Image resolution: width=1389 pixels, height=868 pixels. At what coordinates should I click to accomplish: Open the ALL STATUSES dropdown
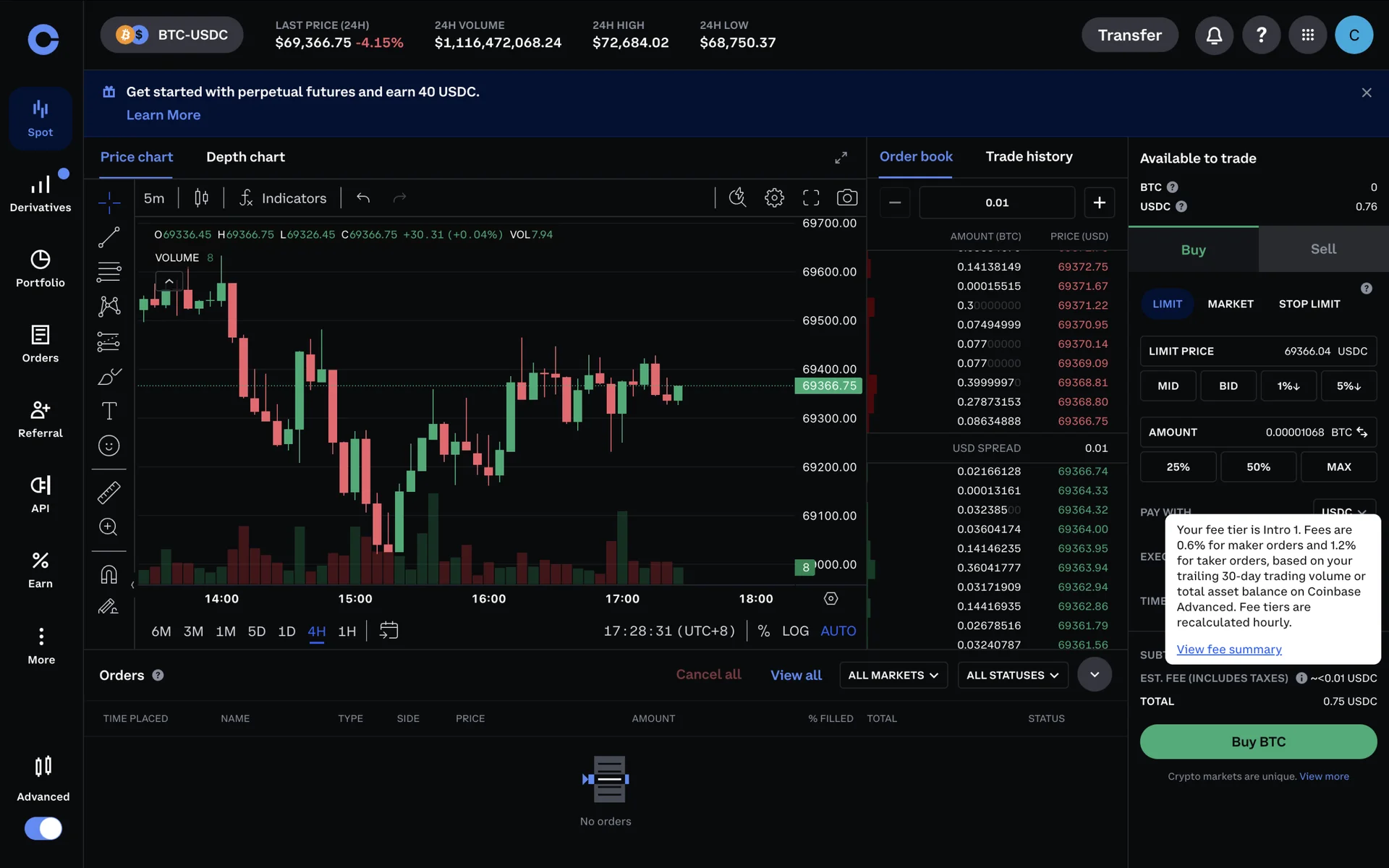tap(1012, 675)
